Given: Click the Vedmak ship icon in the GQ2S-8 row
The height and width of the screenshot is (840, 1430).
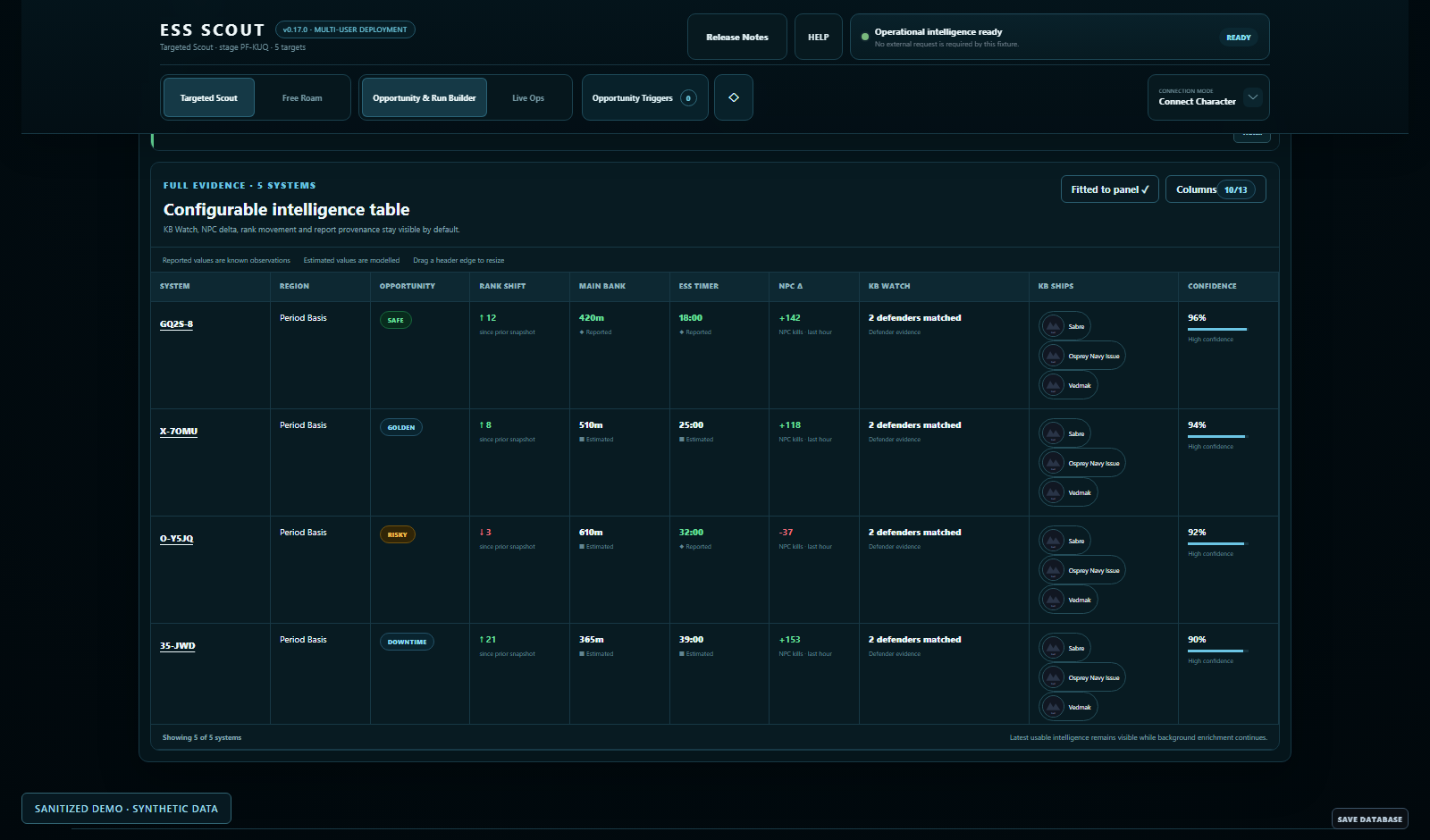Looking at the screenshot, I should (1054, 385).
